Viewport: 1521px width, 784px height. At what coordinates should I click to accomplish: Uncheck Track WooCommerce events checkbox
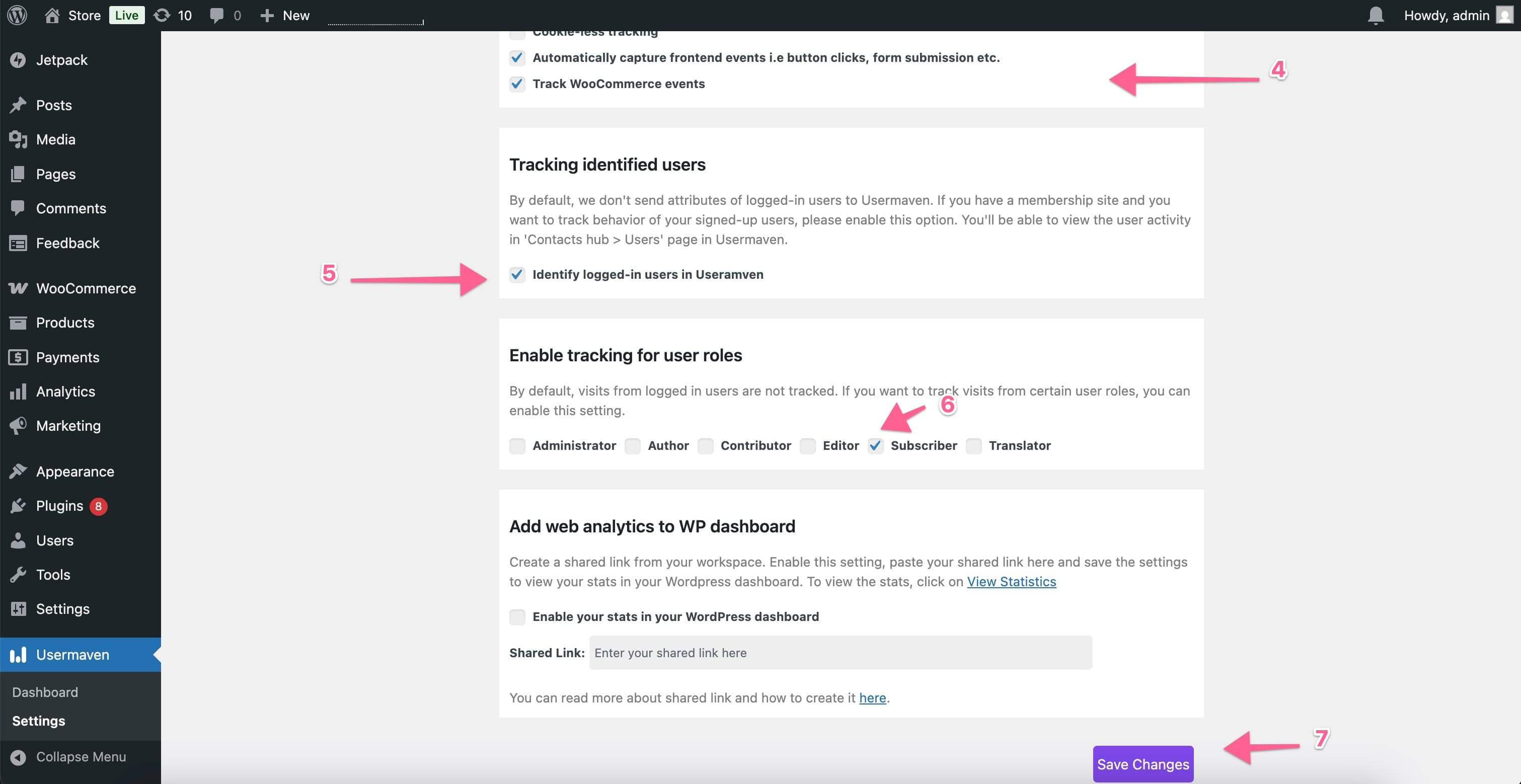(x=517, y=84)
